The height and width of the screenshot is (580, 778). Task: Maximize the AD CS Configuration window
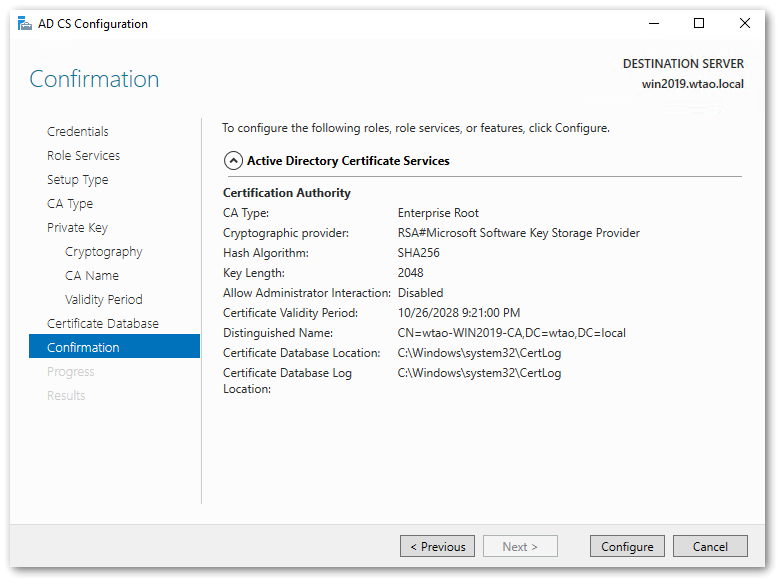[699, 23]
